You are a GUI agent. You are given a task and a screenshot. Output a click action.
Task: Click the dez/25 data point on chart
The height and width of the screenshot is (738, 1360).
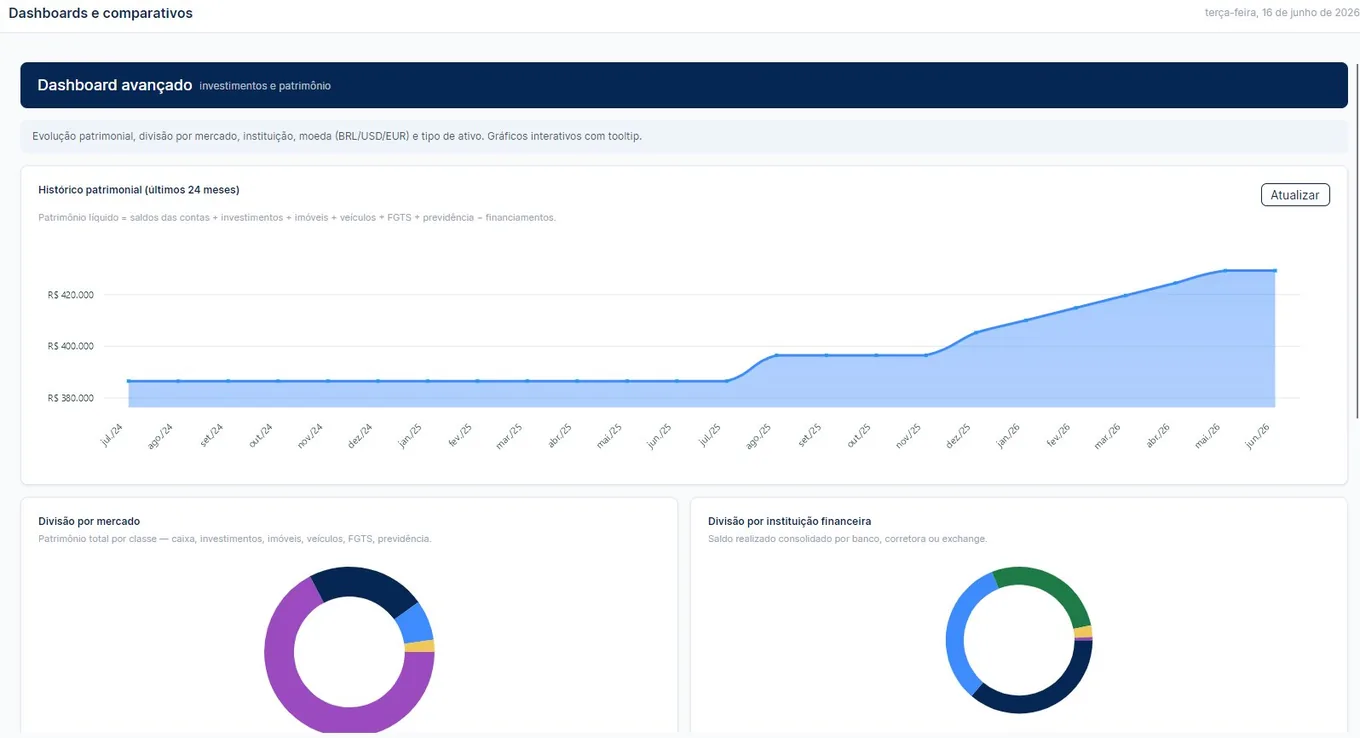click(x=976, y=332)
